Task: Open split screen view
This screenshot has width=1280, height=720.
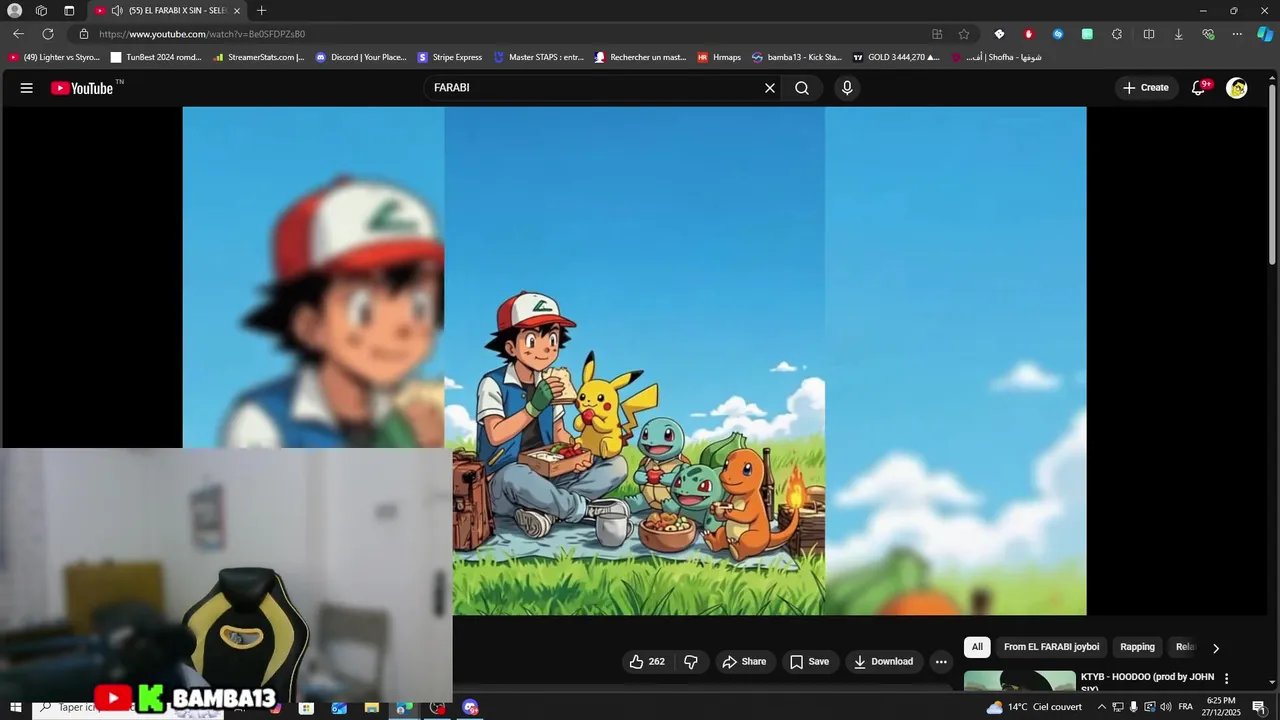Action: point(1149,34)
